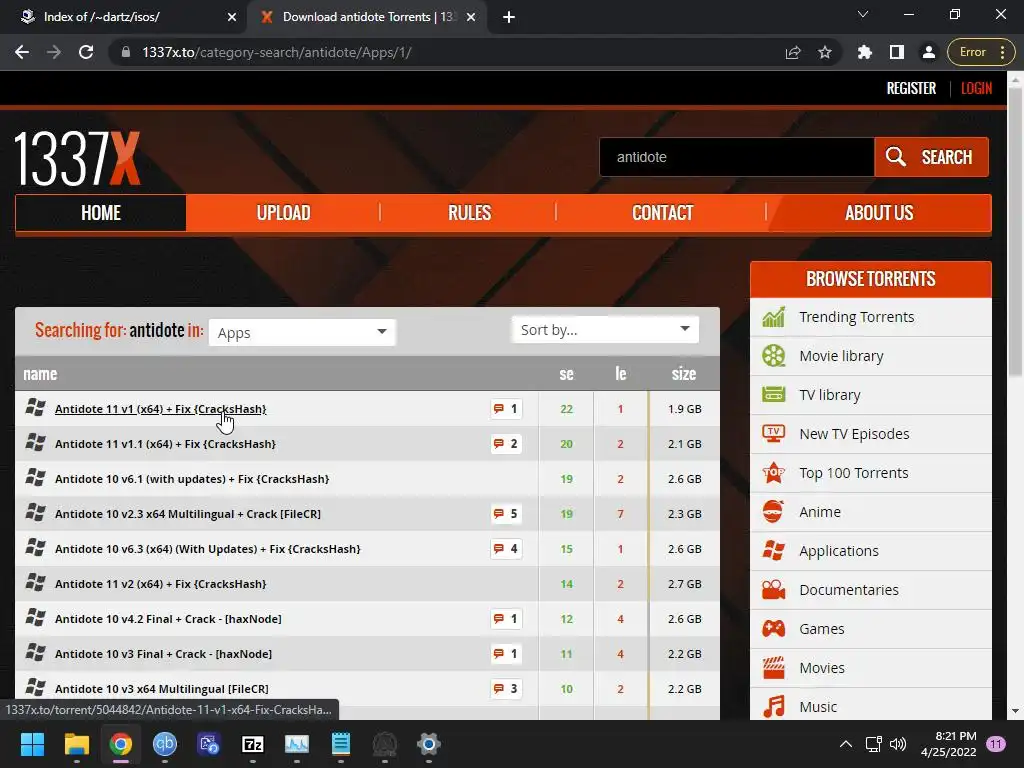
Task: Open the RULES navigation item
Action: [469, 213]
